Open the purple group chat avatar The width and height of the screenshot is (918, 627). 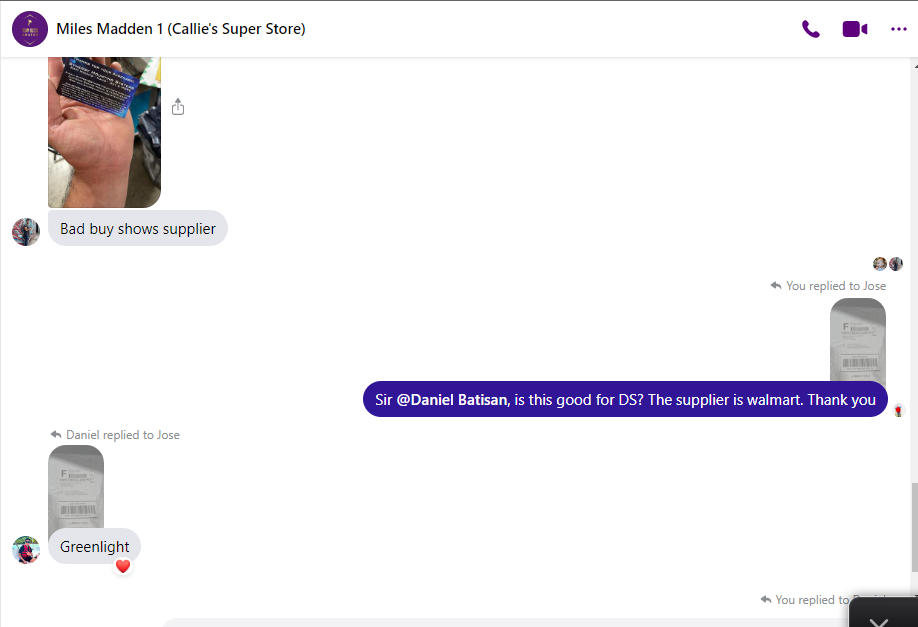[30, 29]
